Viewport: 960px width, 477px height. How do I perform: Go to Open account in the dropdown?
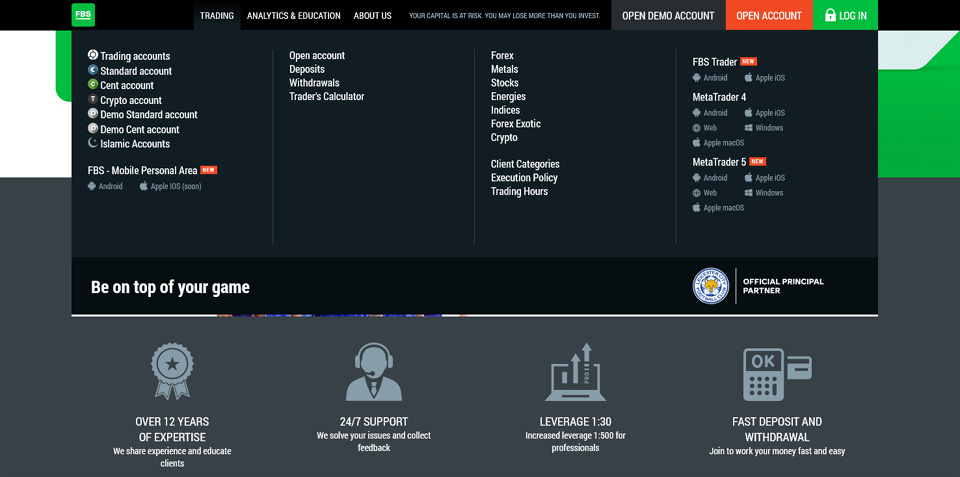pos(317,56)
